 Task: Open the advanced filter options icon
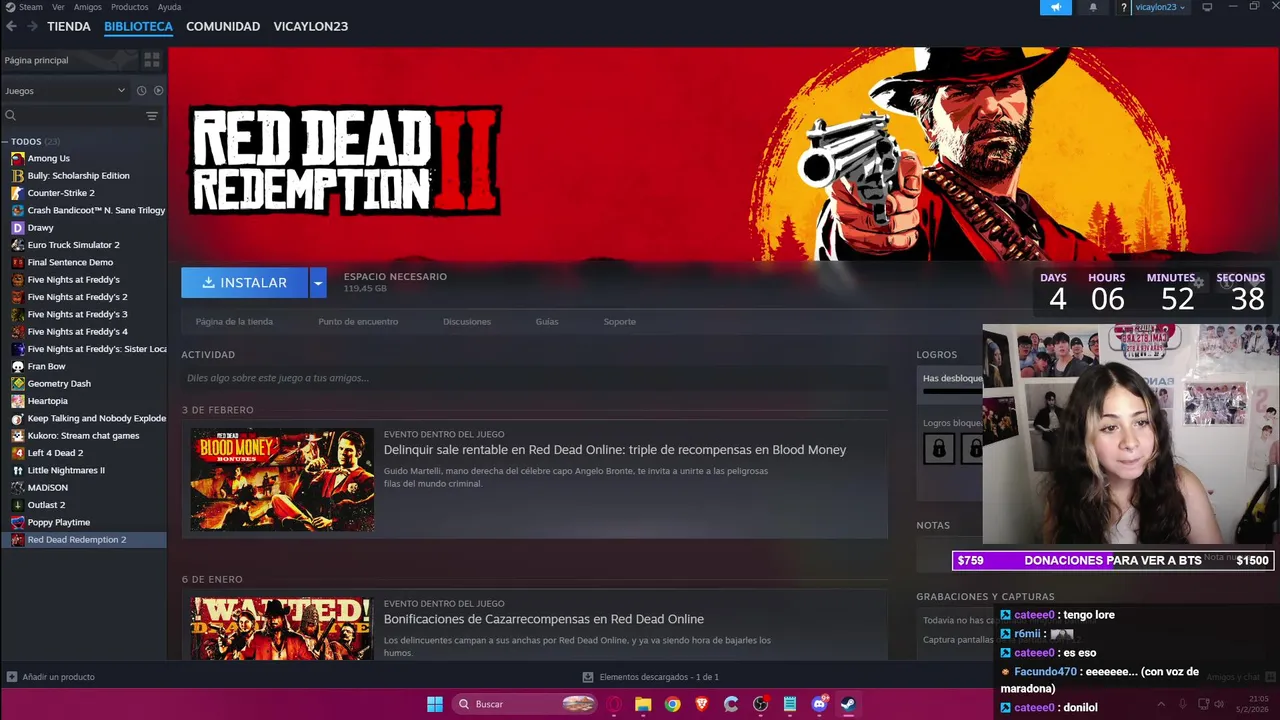coord(152,116)
